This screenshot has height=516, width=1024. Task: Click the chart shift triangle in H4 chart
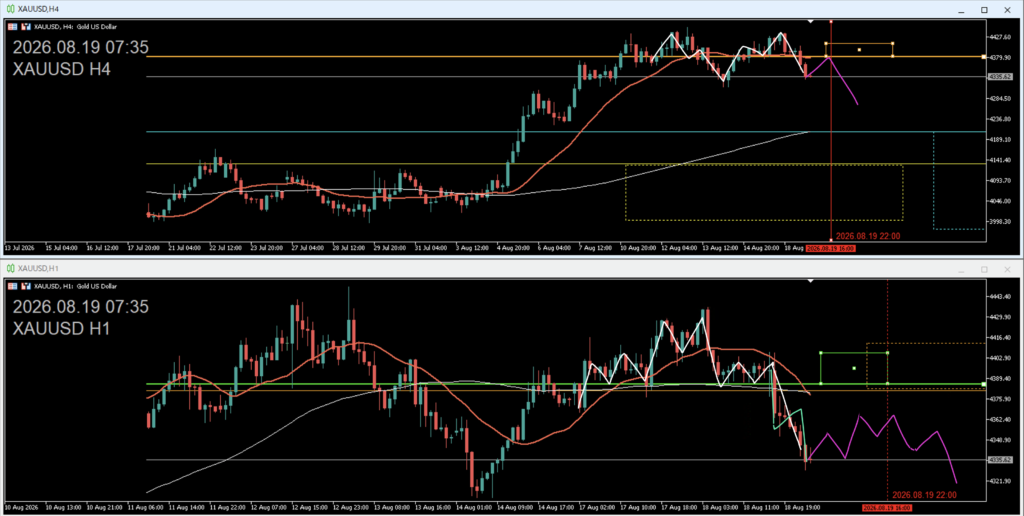click(810, 22)
